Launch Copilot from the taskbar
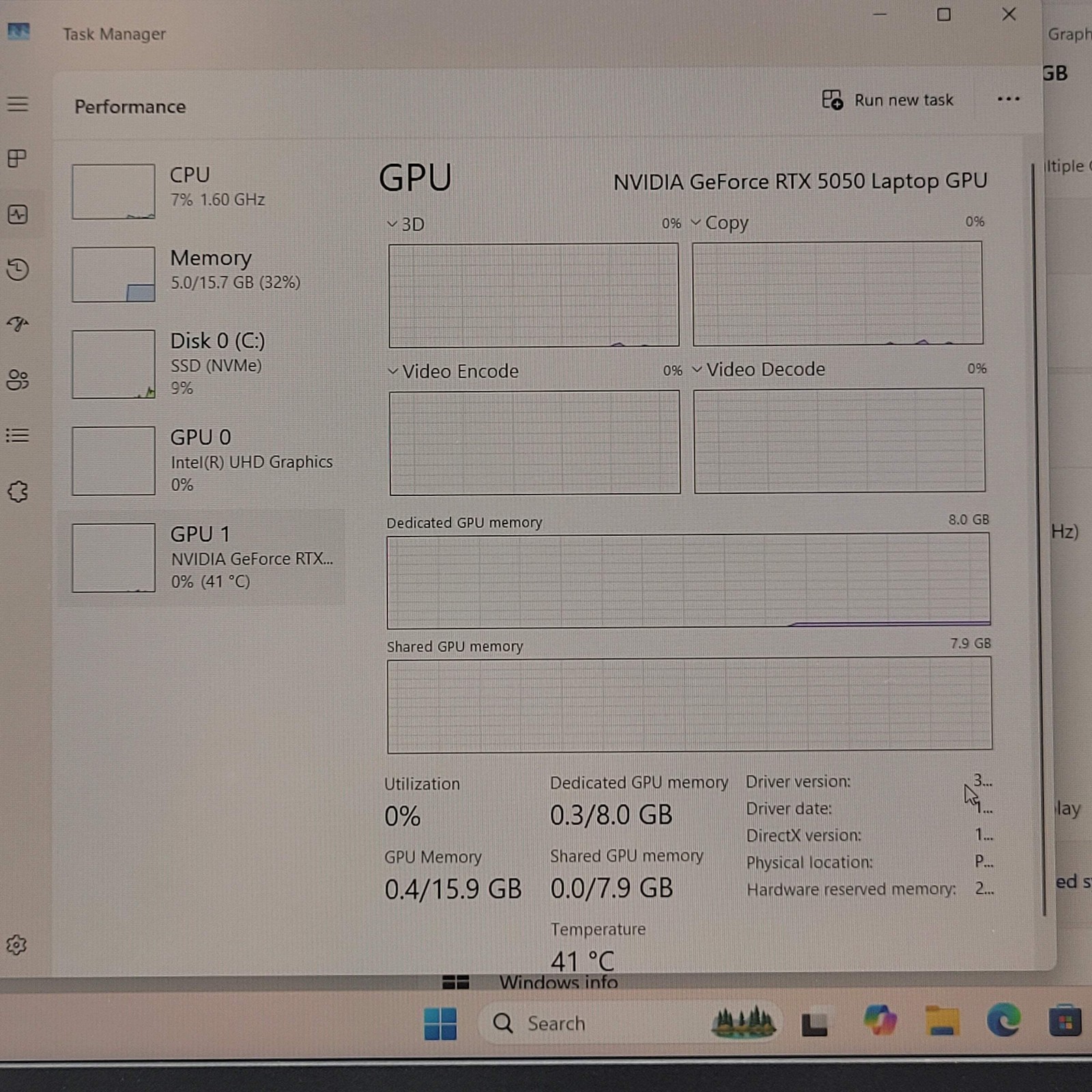 pos(880,1021)
